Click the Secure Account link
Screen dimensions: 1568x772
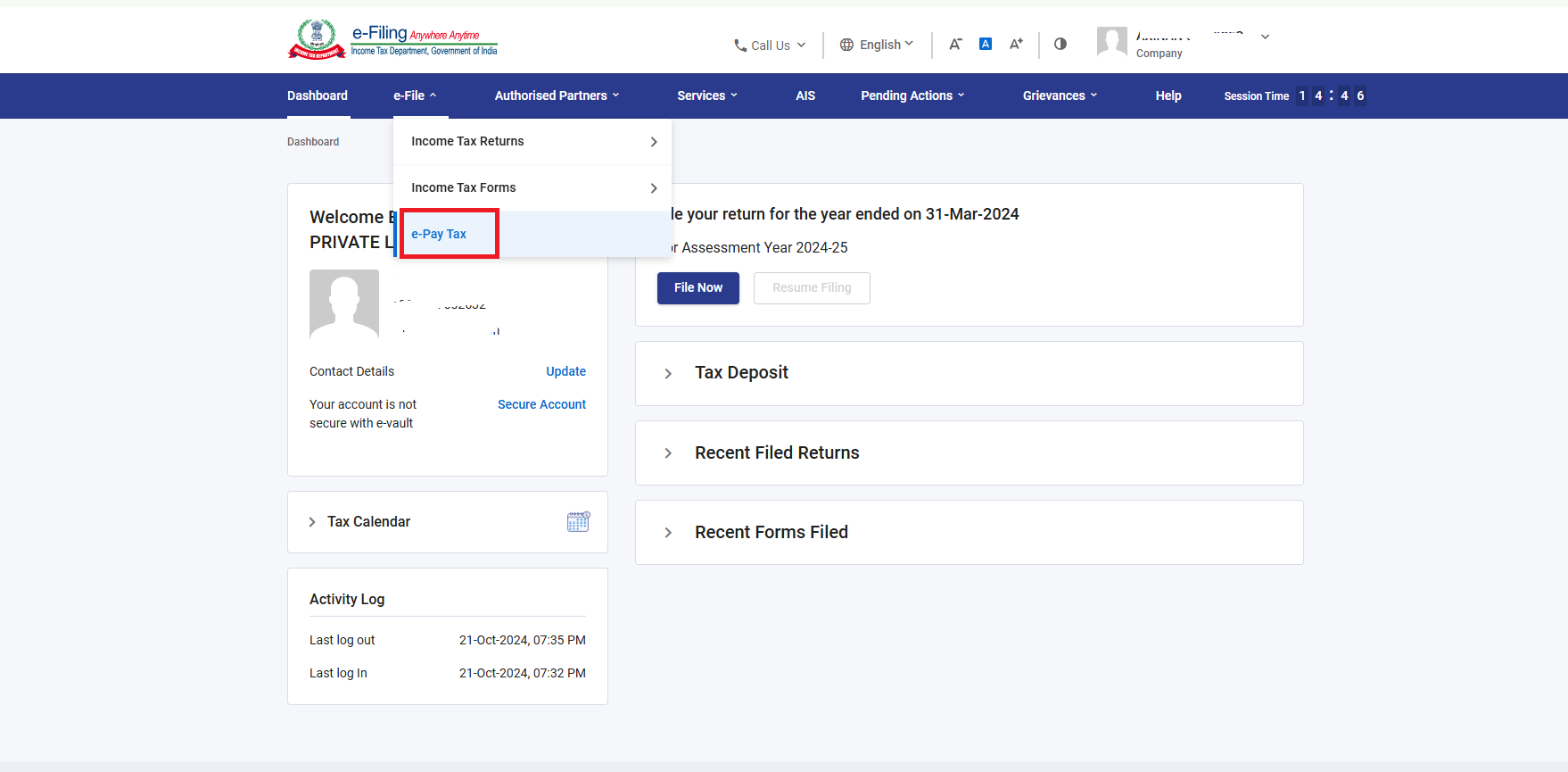coord(541,404)
